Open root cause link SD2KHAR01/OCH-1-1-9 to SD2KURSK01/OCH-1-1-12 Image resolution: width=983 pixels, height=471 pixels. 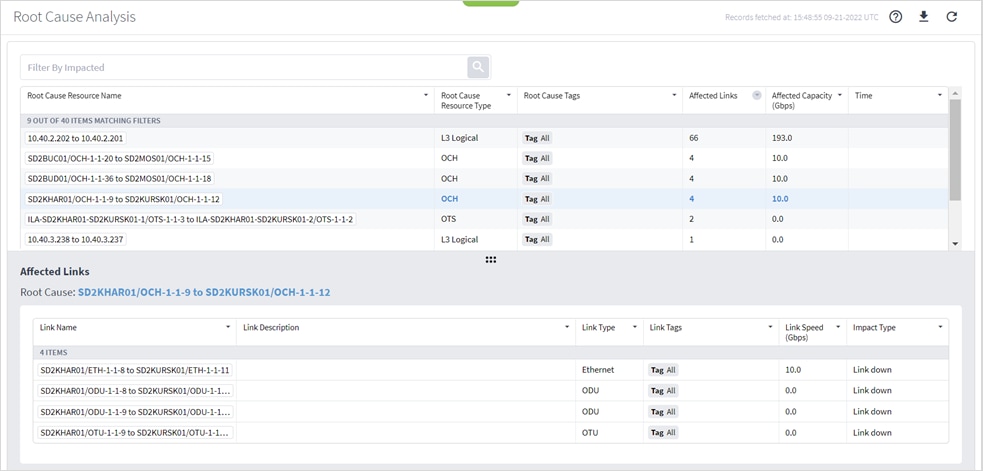(x=204, y=292)
